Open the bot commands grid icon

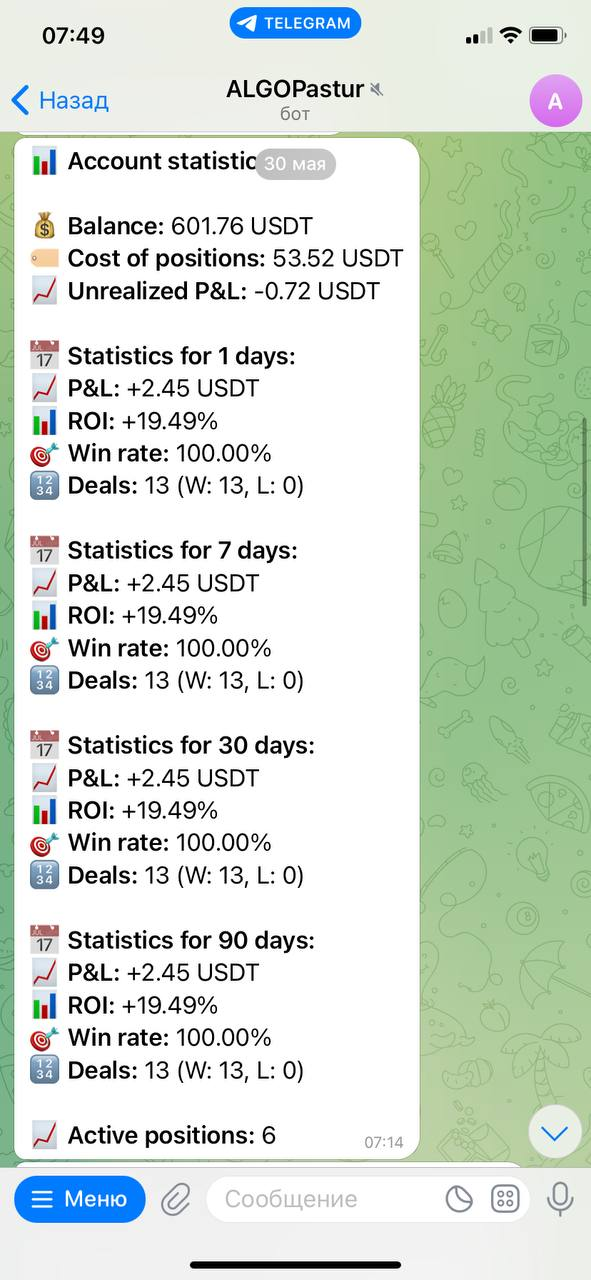click(505, 1198)
